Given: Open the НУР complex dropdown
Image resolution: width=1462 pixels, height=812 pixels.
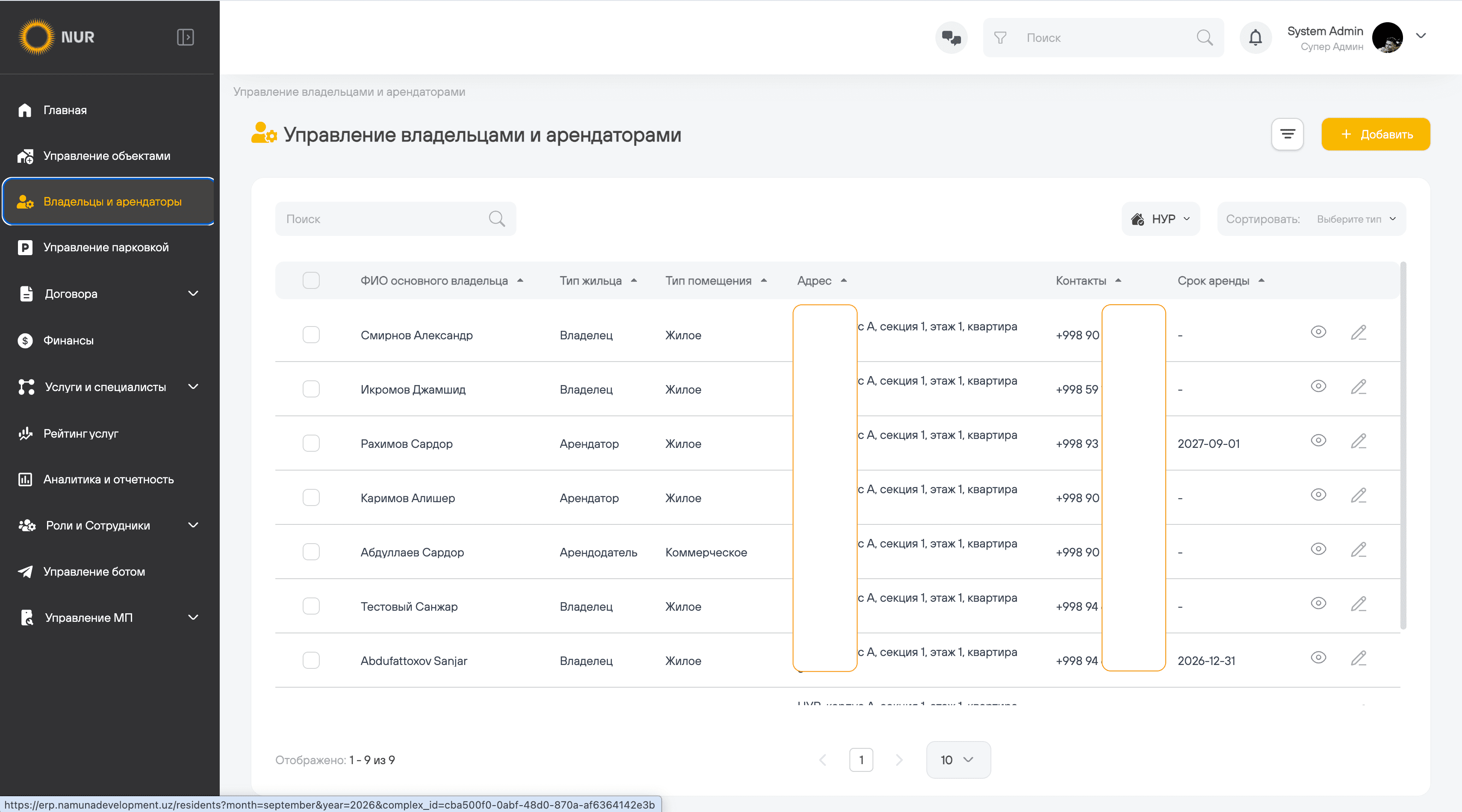Looking at the screenshot, I should coord(1161,219).
